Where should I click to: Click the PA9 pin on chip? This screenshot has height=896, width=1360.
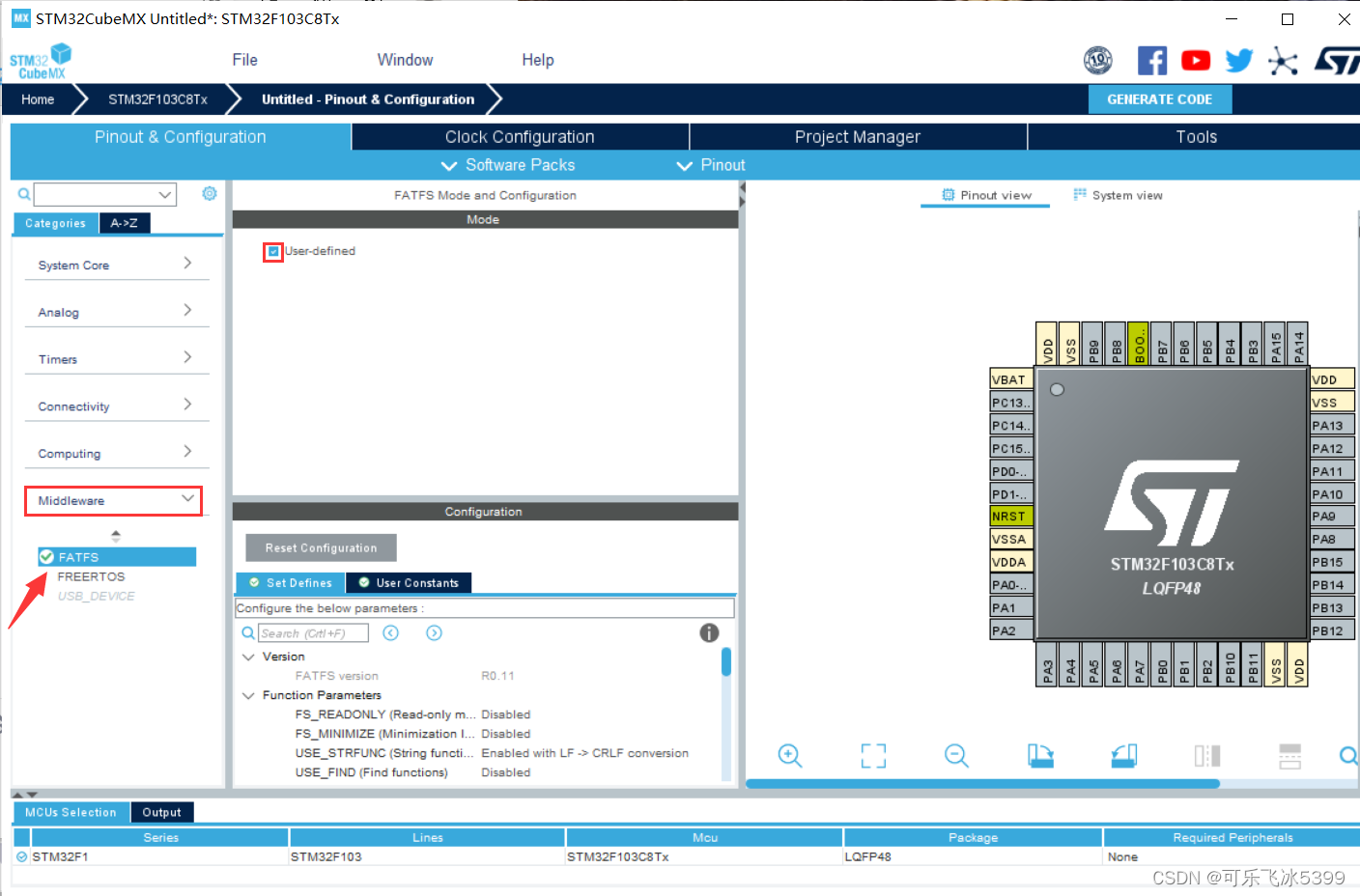[1333, 517]
